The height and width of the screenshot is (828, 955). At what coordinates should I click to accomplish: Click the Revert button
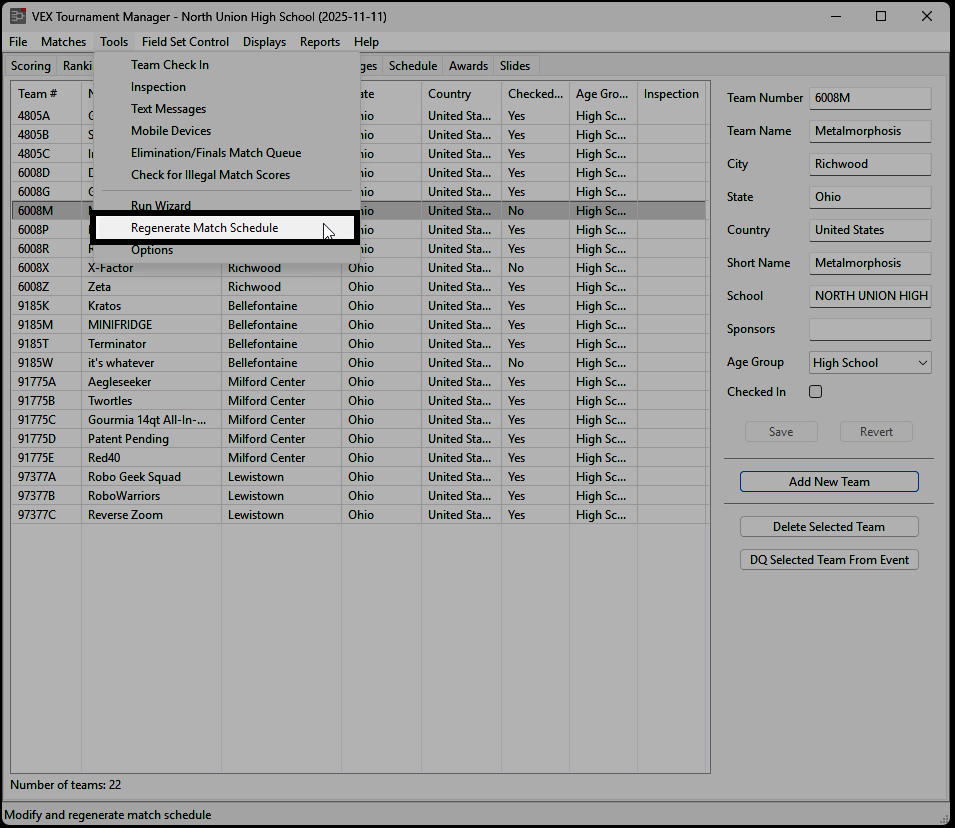(876, 431)
